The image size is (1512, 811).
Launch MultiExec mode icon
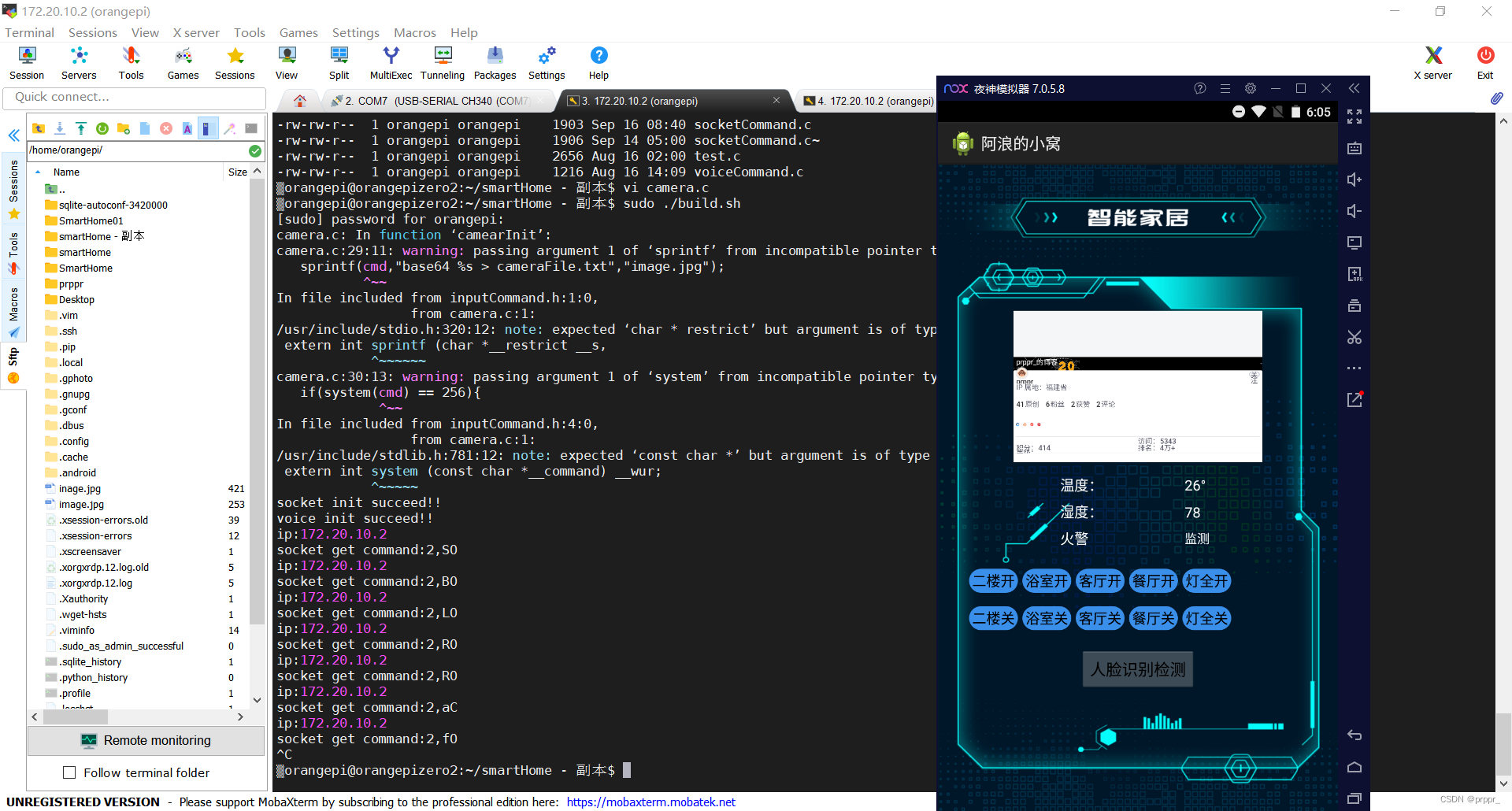tap(391, 63)
